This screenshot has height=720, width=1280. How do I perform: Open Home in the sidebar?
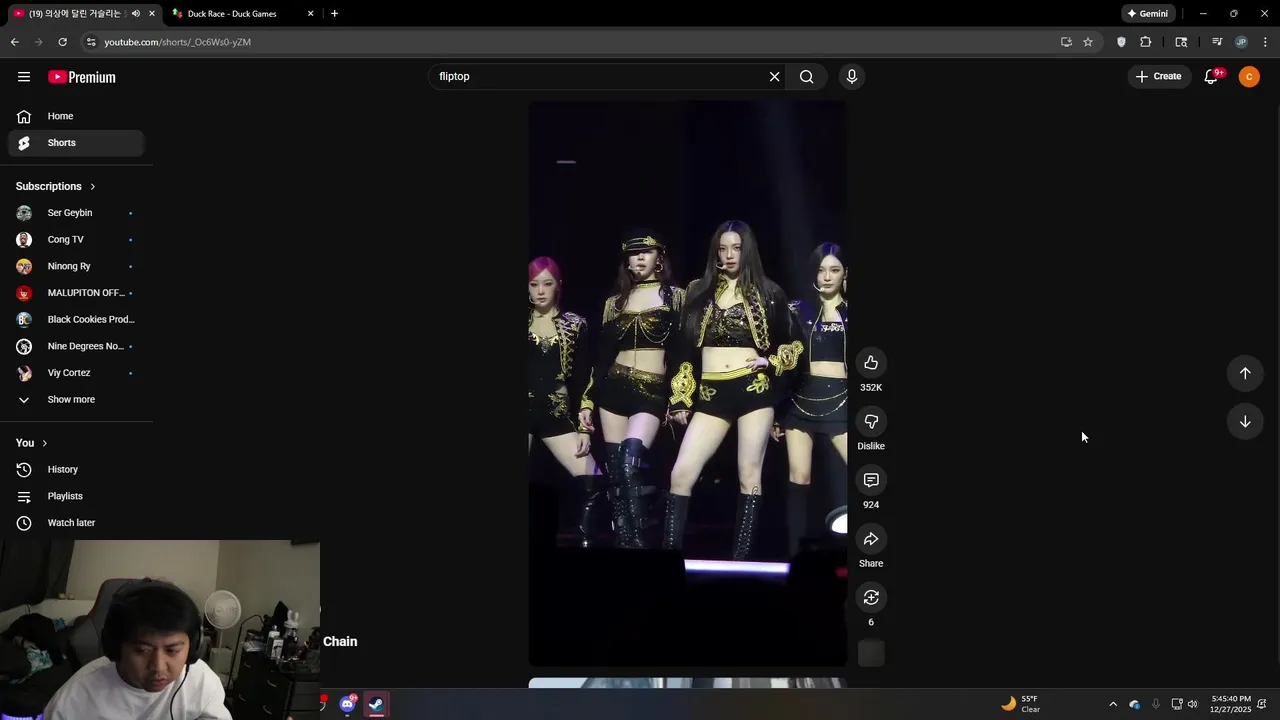pos(76,116)
